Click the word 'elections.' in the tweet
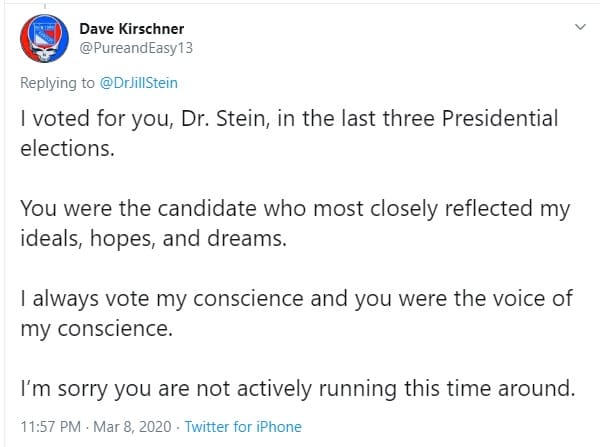The height and width of the screenshot is (447, 601). [x=67, y=148]
